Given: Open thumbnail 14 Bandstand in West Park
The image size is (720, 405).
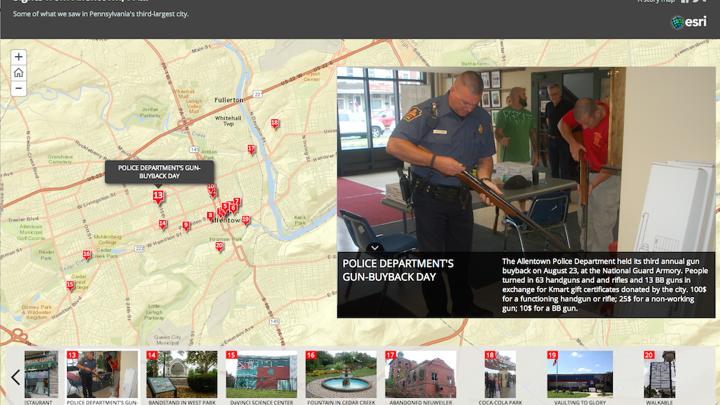Looking at the screenshot, I should (182, 374).
